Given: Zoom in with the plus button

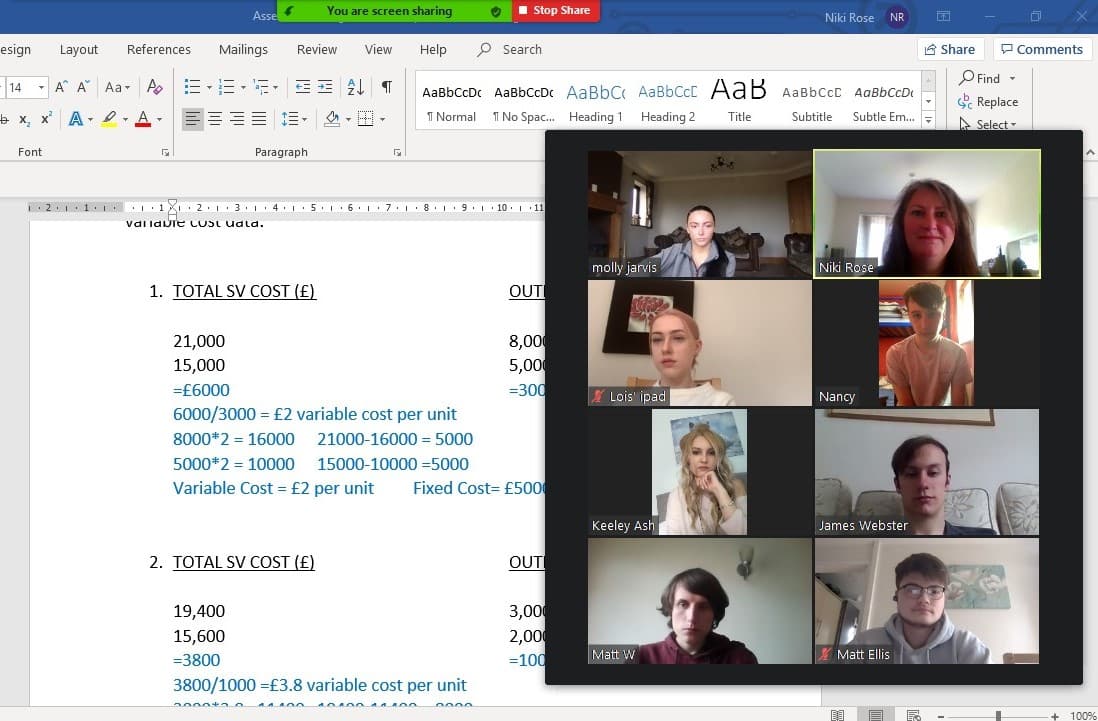Looking at the screenshot, I should coord(1055,715).
